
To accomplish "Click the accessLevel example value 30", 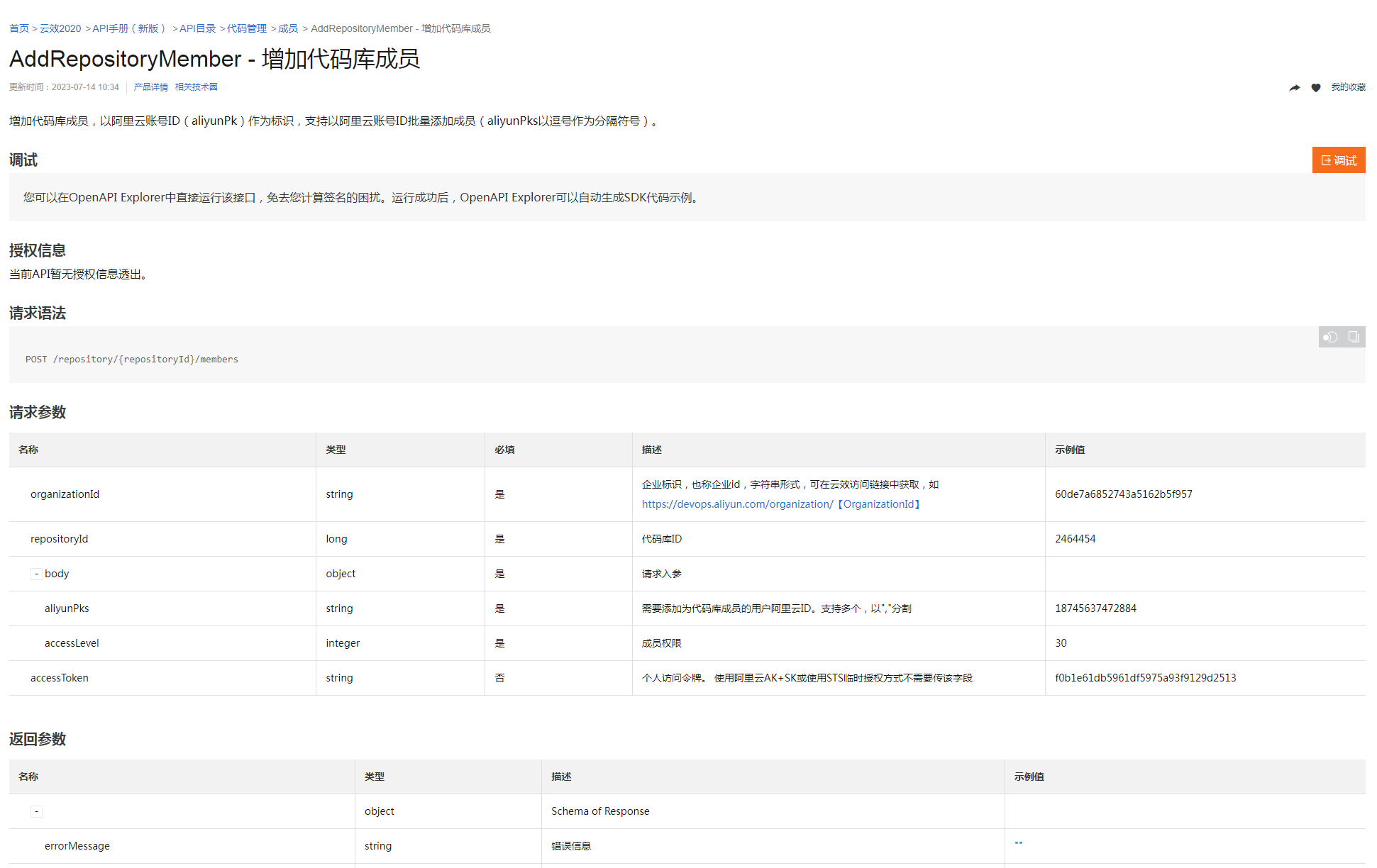I will coord(1061,643).
